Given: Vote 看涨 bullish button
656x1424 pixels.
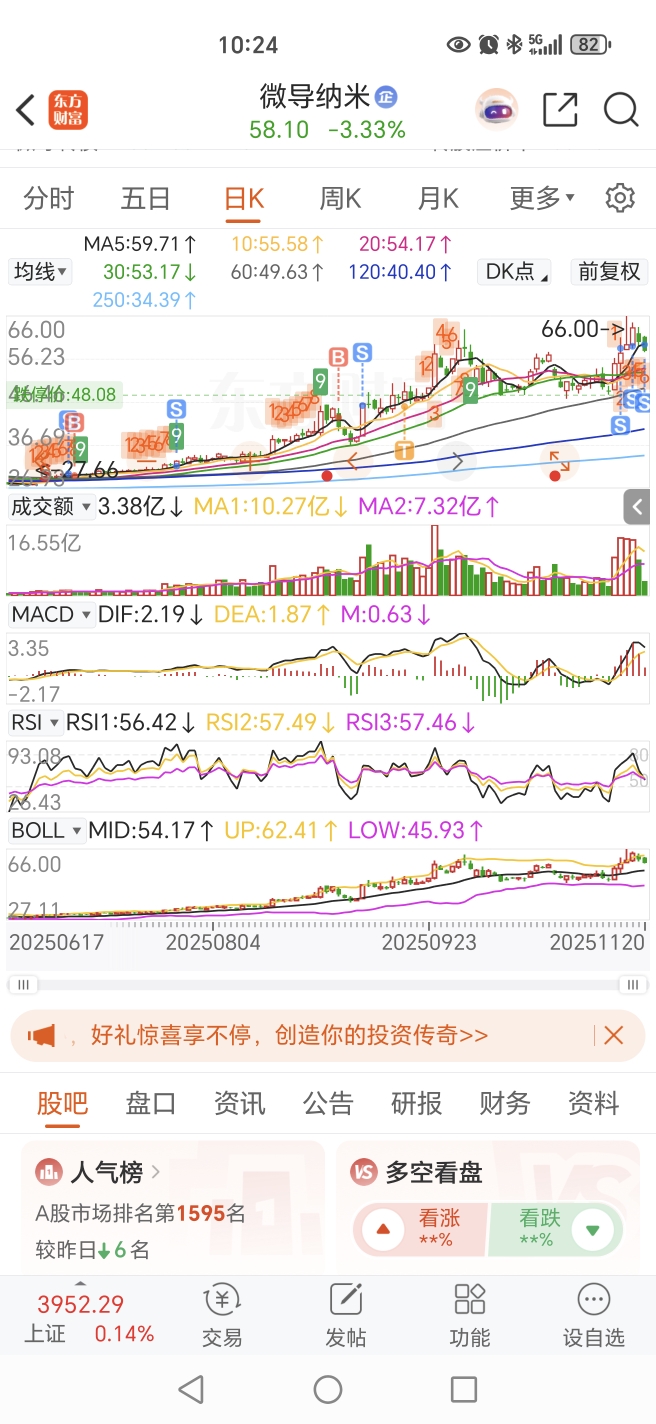Looking at the screenshot, I should pos(420,1229).
